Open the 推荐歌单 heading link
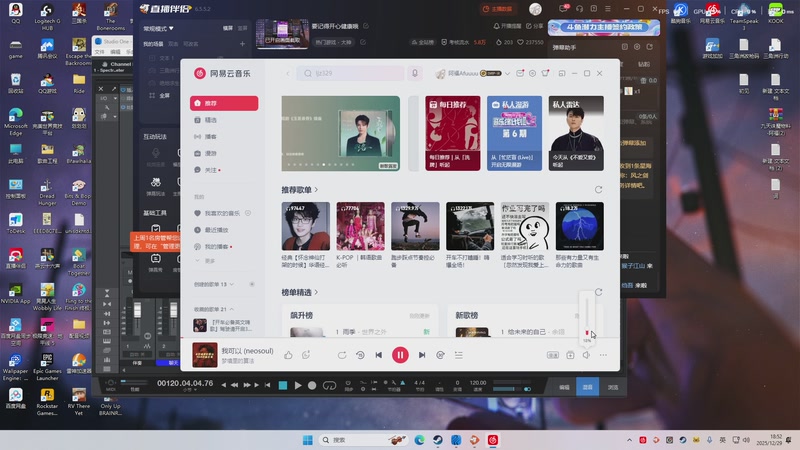The width and height of the screenshot is (800, 450). coord(299,190)
